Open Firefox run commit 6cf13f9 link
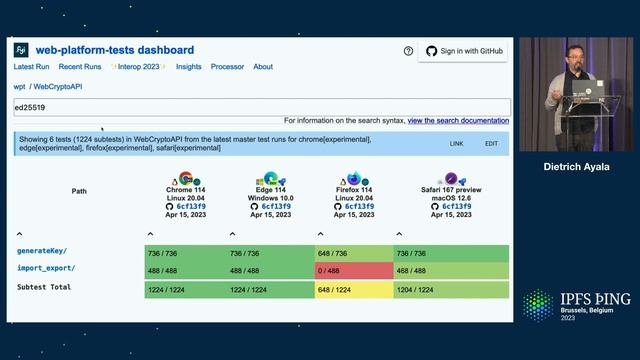The height and width of the screenshot is (360, 640). coord(359,207)
